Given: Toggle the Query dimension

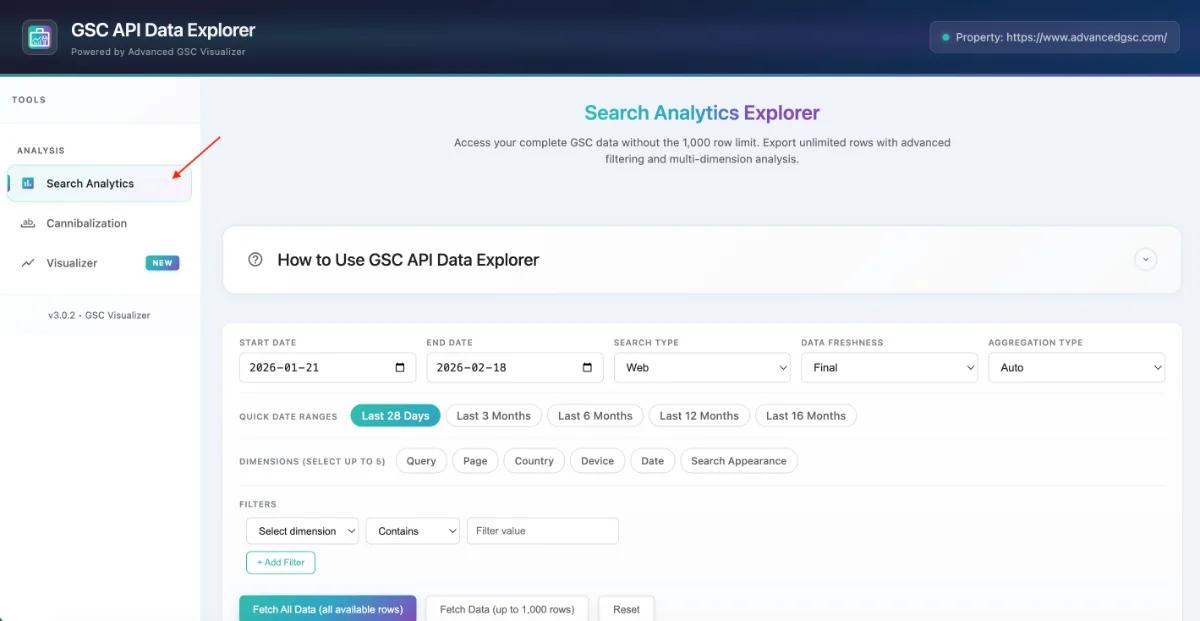Looking at the screenshot, I should click(421, 461).
